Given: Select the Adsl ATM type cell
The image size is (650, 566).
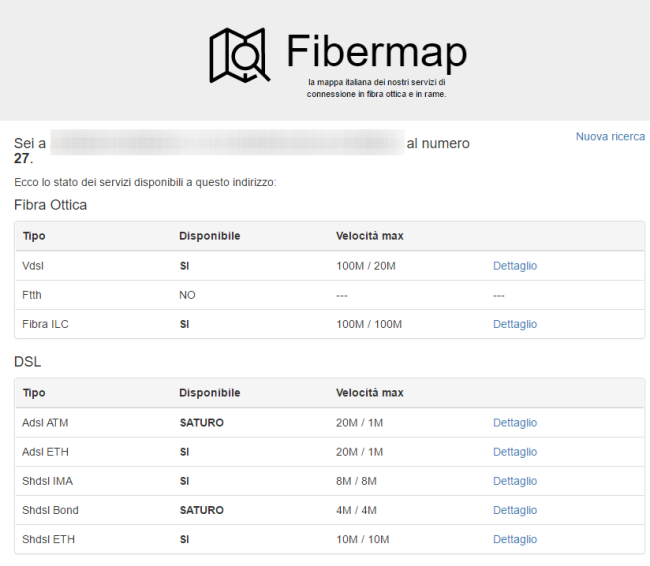Looking at the screenshot, I should pyautogui.click(x=45, y=423).
